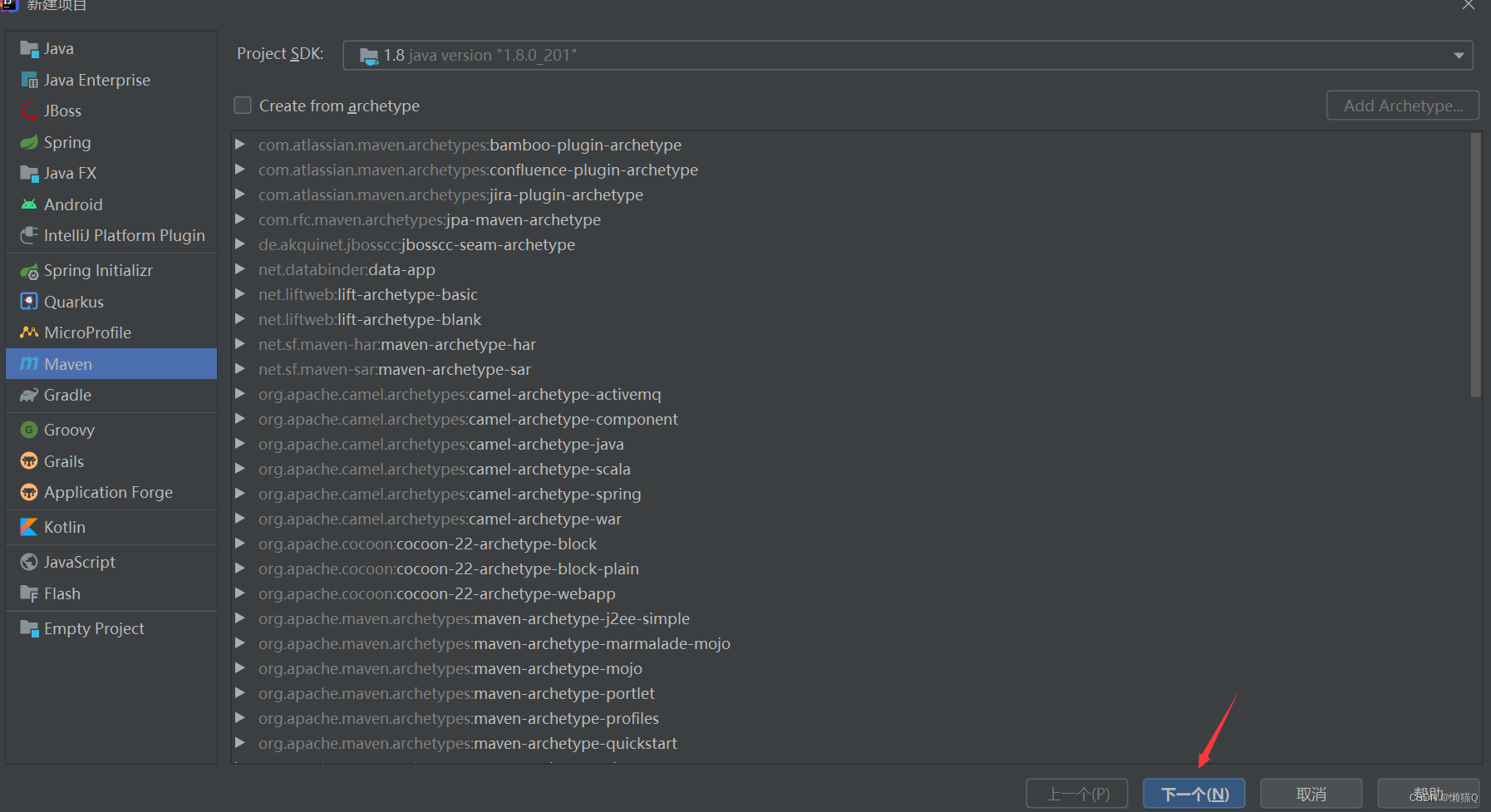Select maven-archetype-j2ee-simple row text
1491x812 pixels.
[x=474, y=618]
